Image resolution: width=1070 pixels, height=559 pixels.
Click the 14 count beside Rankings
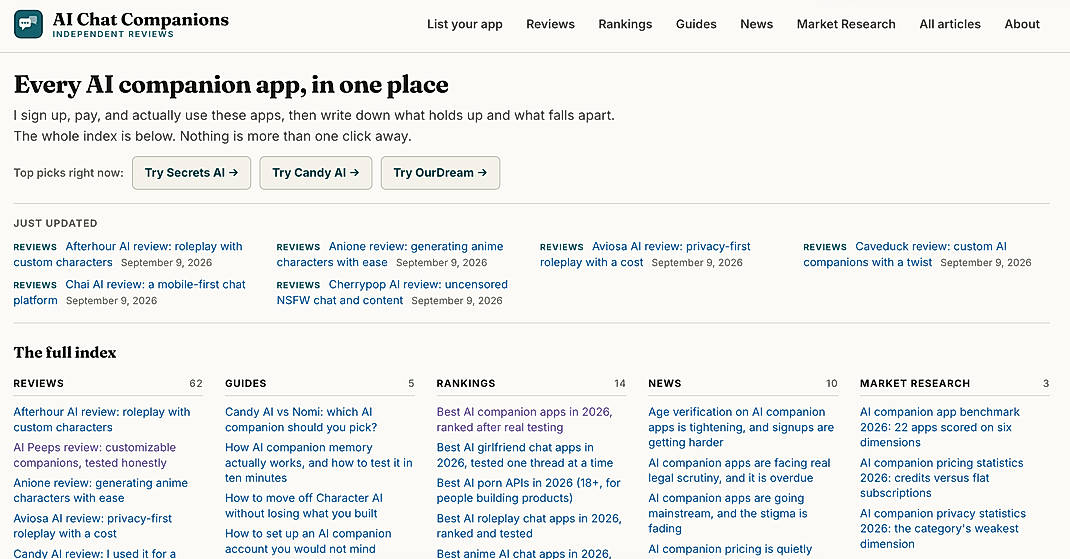[620, 383]
